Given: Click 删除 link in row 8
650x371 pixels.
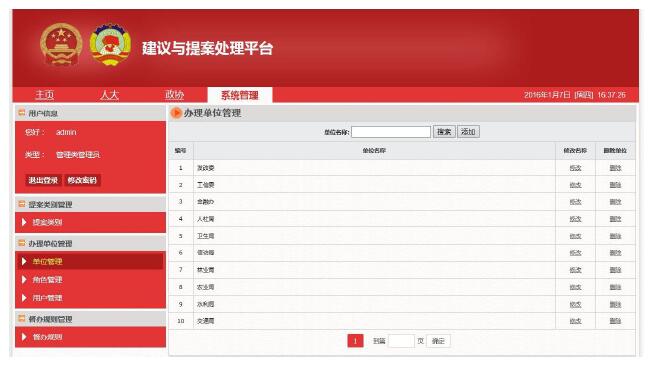Looking at the screenshot, I should (615, 287).
